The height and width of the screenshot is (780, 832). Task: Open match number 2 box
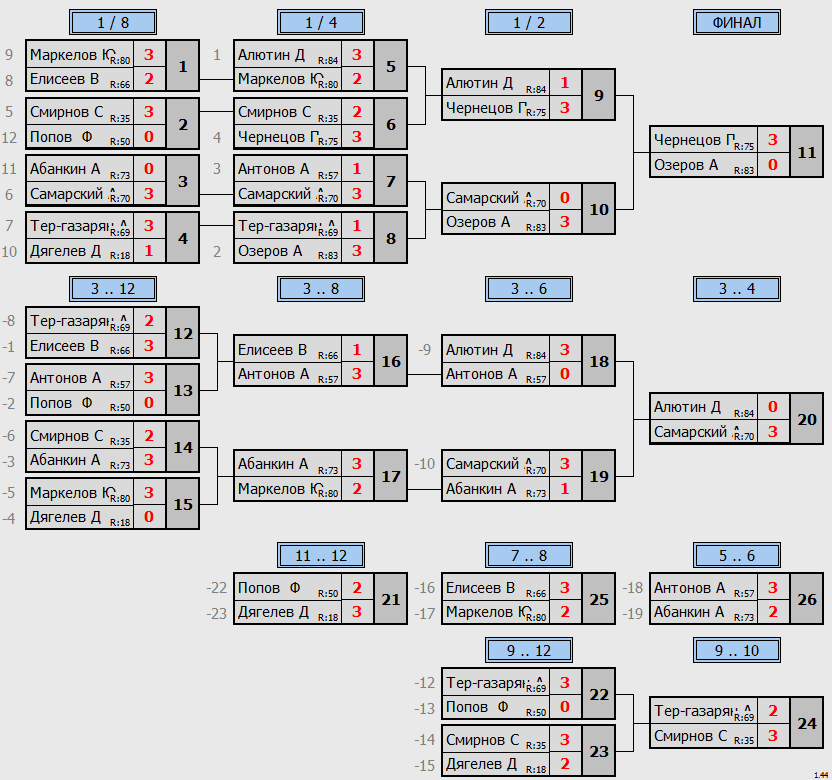tap(183, 124)
